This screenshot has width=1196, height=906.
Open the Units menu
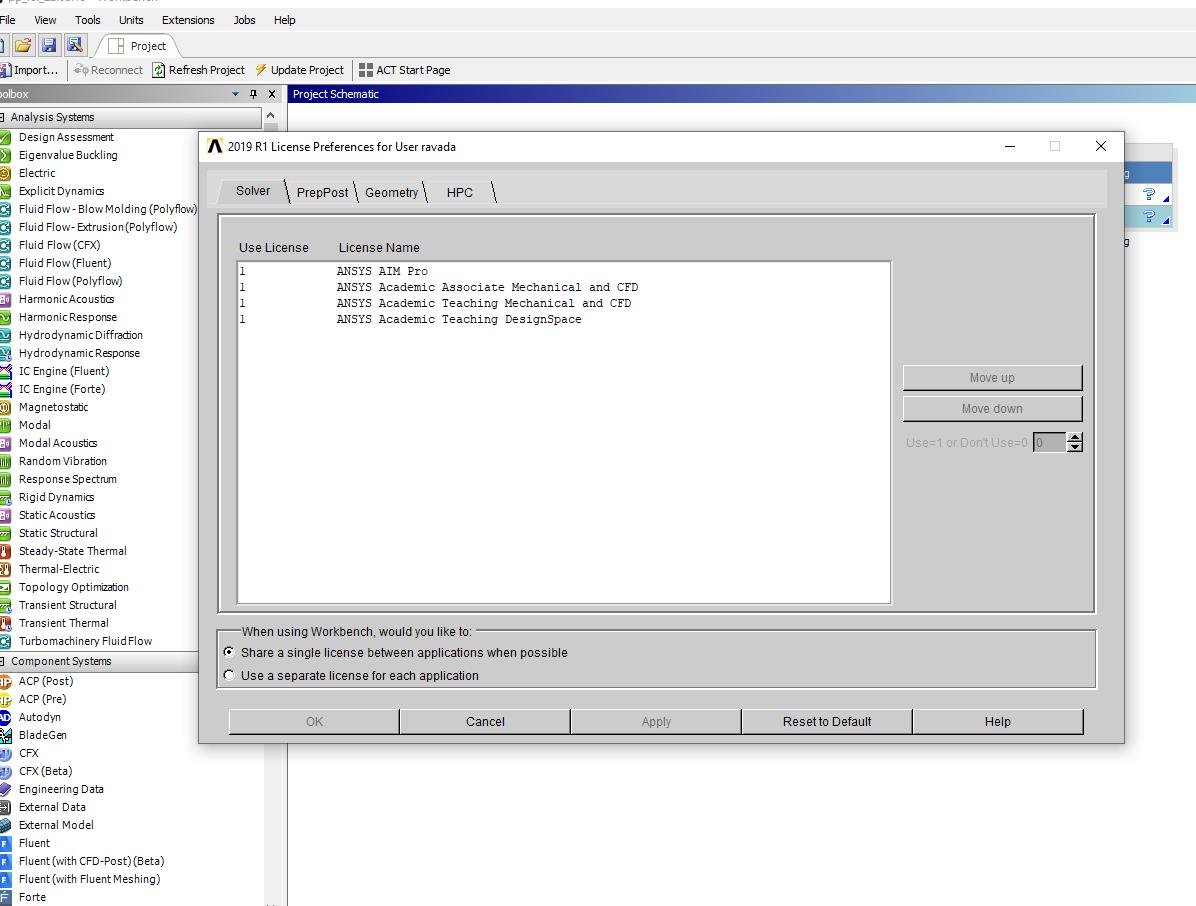pos(130,20)
